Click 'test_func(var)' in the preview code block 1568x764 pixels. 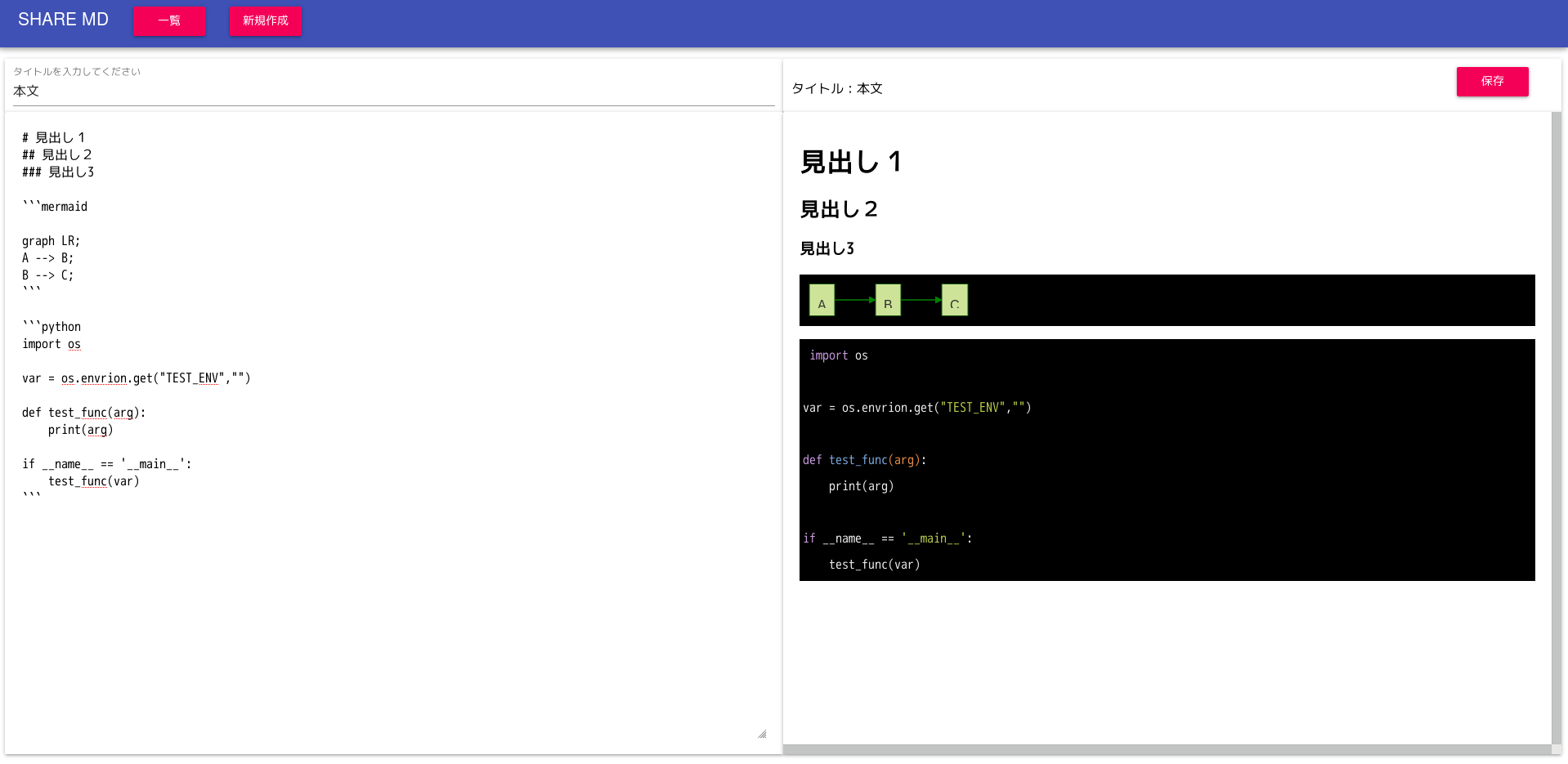(875, 565)
